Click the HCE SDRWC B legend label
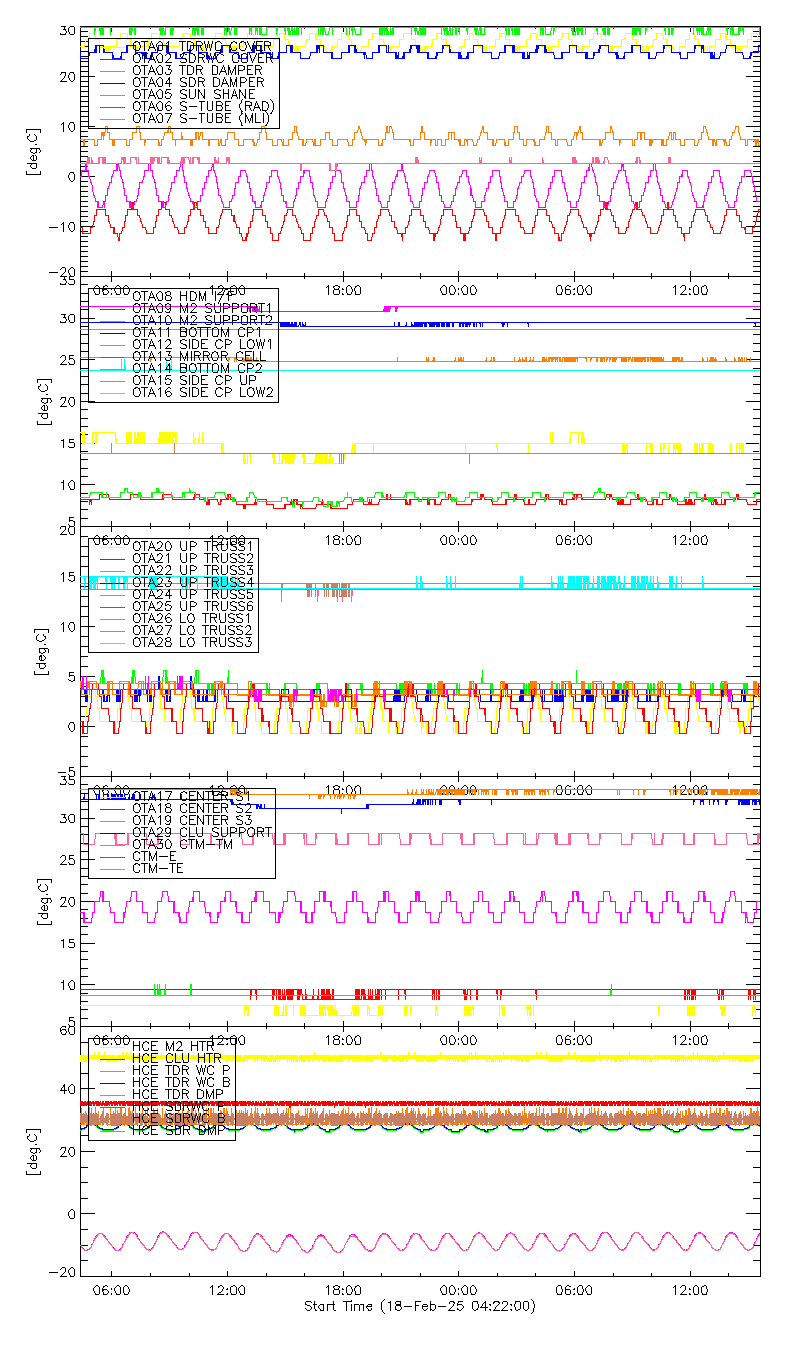This screenshot has height=1350, width=800. [181, 1118]
